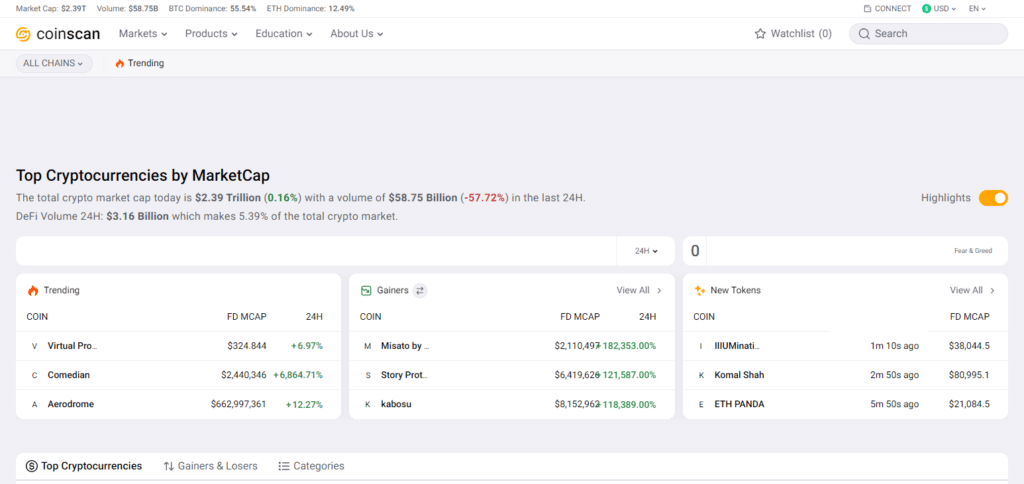The image size is (1024, 484).
Task: Click the ETH PANDA token avatar
Action: point(701,404)
